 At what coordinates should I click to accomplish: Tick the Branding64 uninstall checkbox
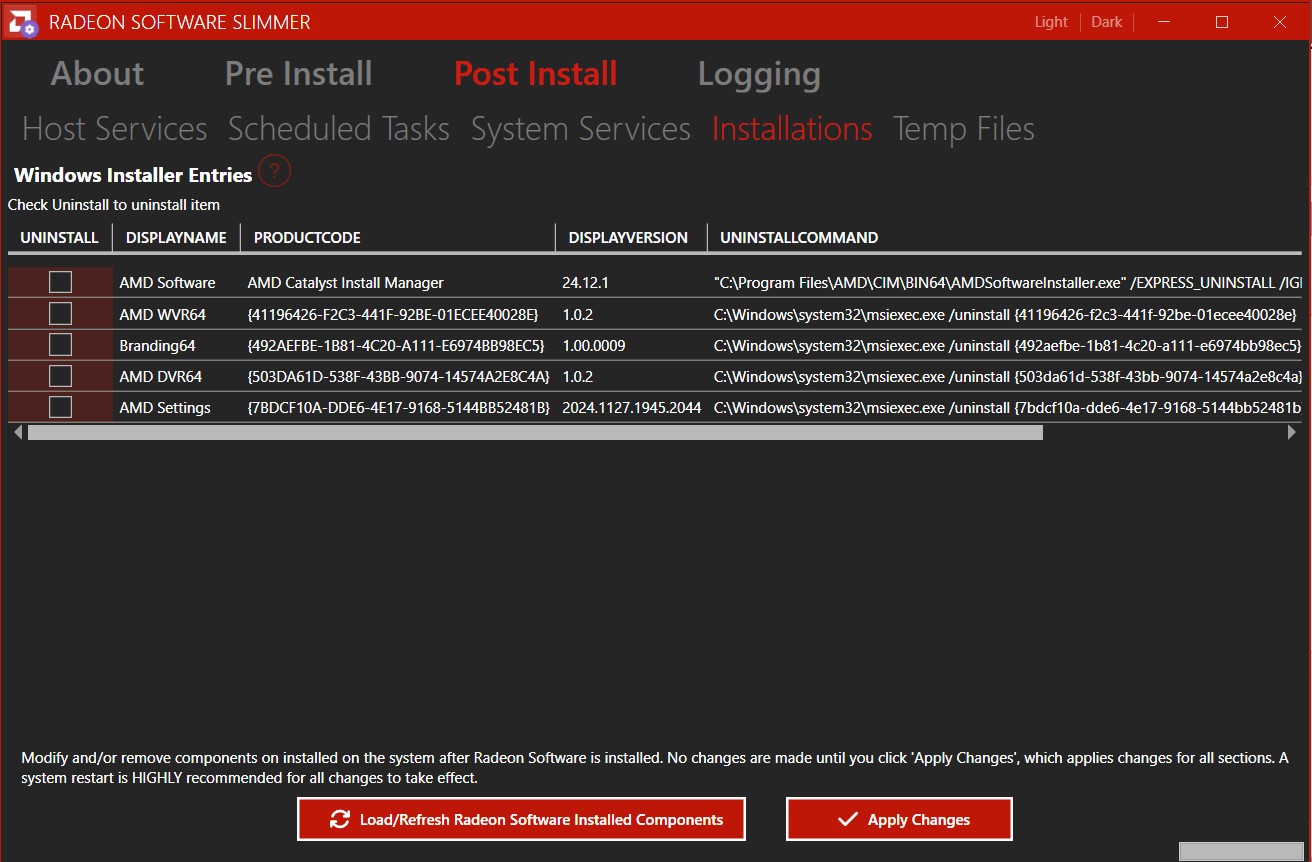(x=60, y=345)
